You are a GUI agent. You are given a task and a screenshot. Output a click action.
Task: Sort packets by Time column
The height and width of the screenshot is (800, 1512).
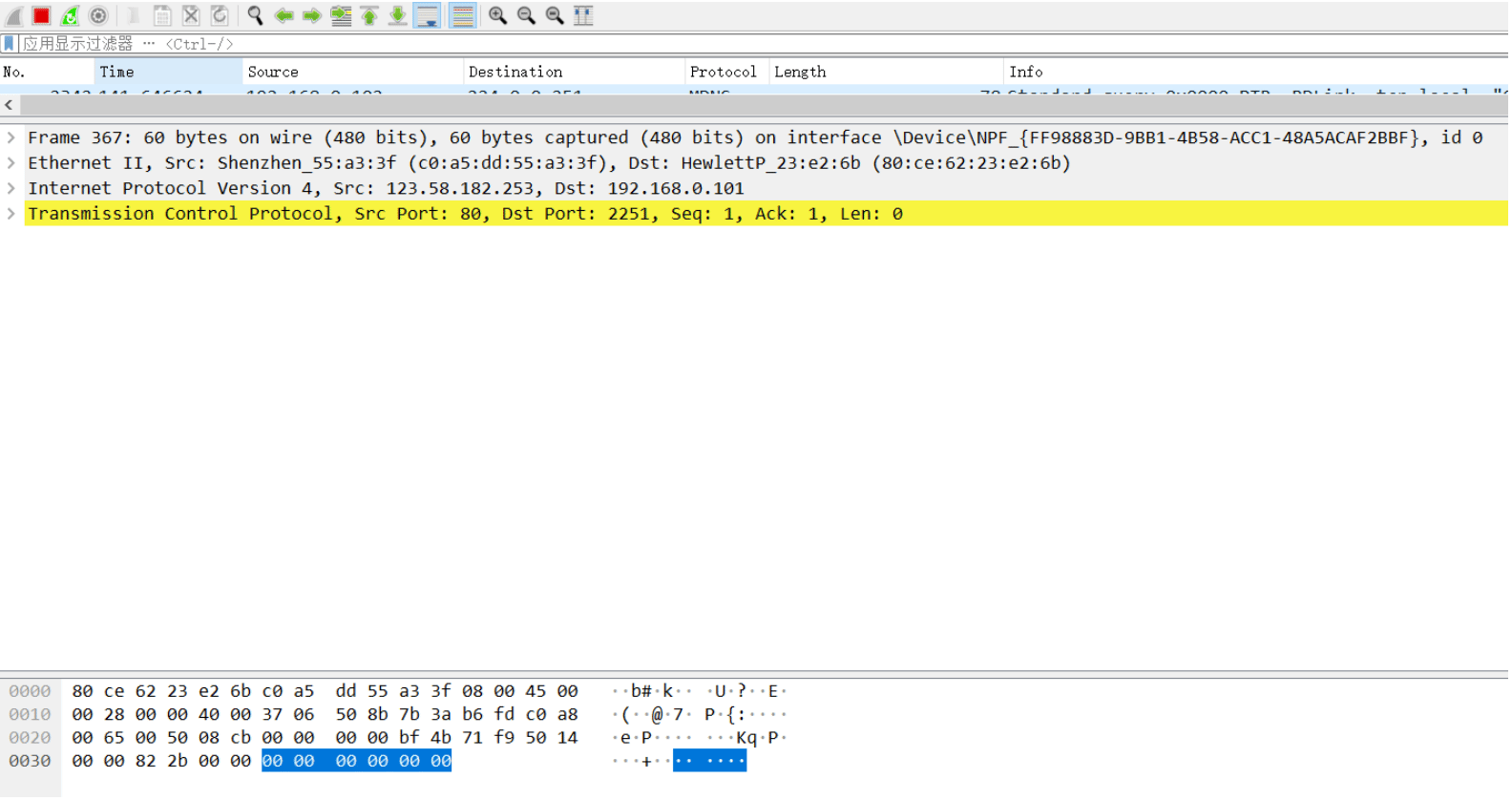coord(169,72)
